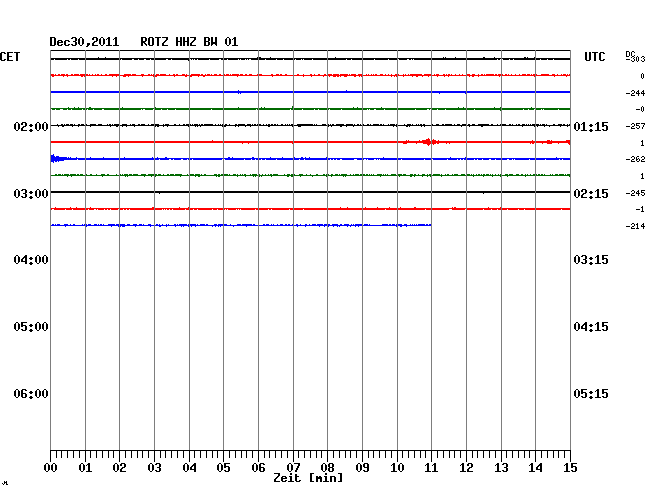Select minute 00 on the time axis

pyautogui.click(x=51, y=468)
